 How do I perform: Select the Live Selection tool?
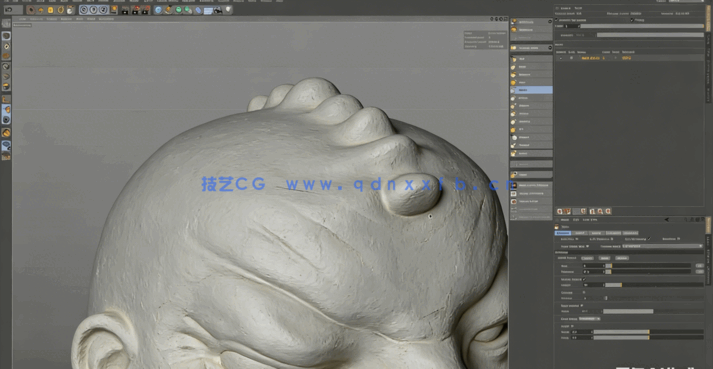click(31, 10)
